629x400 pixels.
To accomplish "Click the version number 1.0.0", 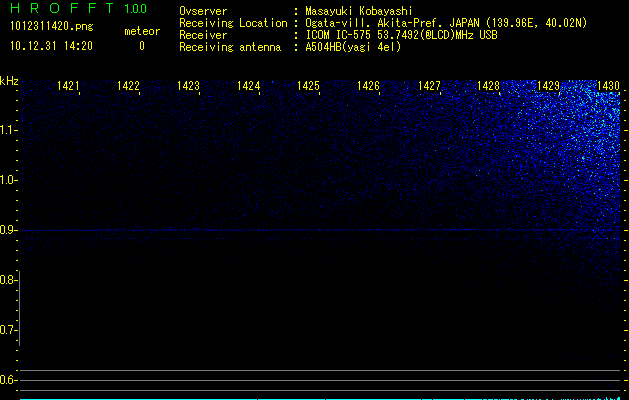I will pos(136,8).
